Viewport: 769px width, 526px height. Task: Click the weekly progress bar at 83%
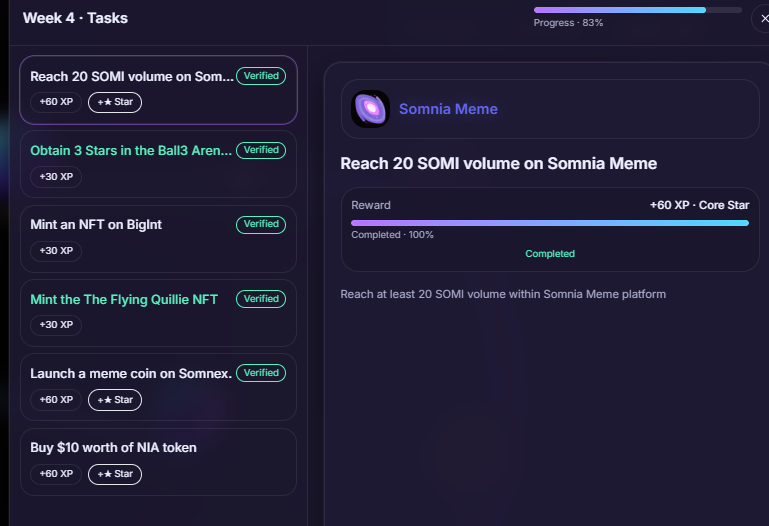[x=638, y=10]
